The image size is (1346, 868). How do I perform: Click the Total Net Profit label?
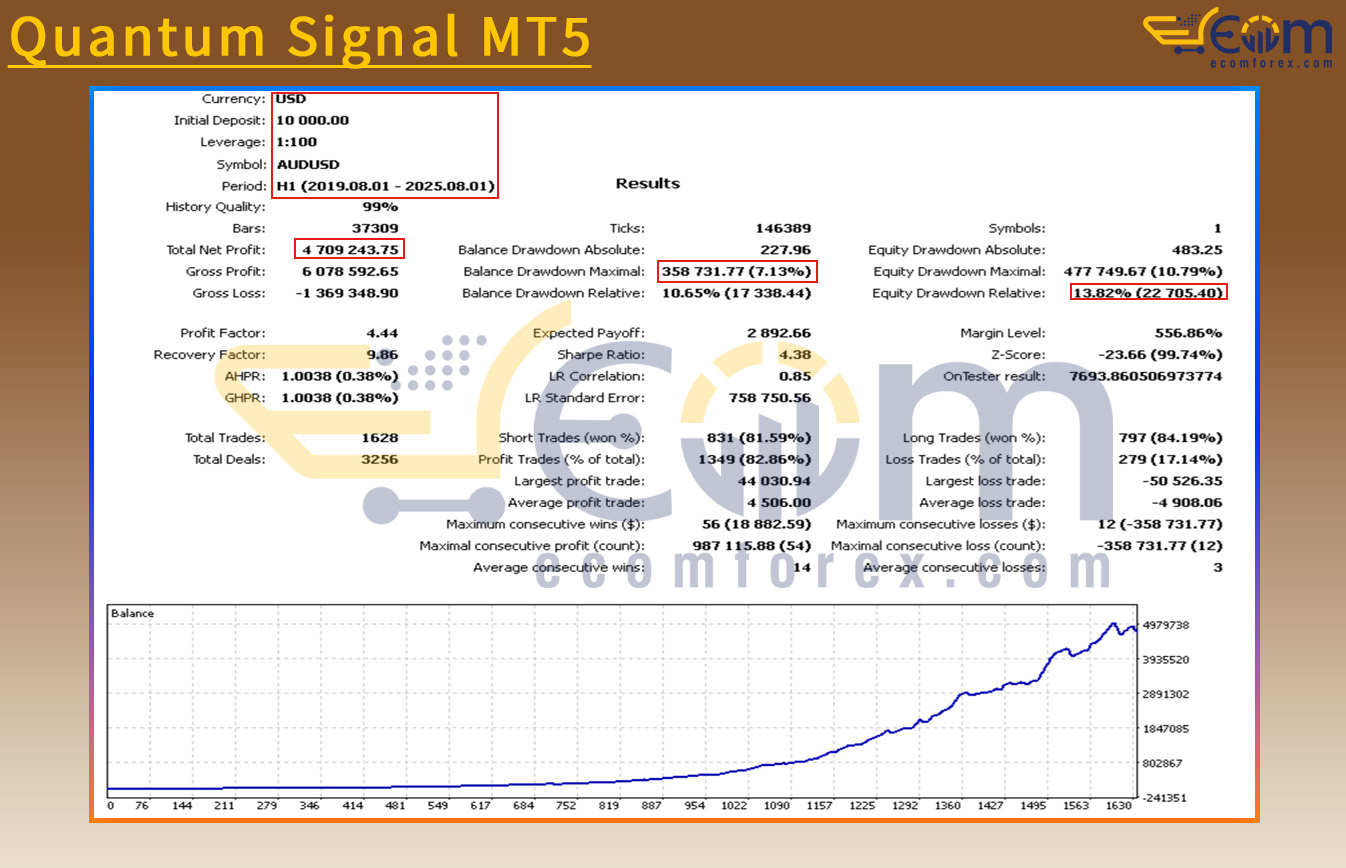pos(216,250)
